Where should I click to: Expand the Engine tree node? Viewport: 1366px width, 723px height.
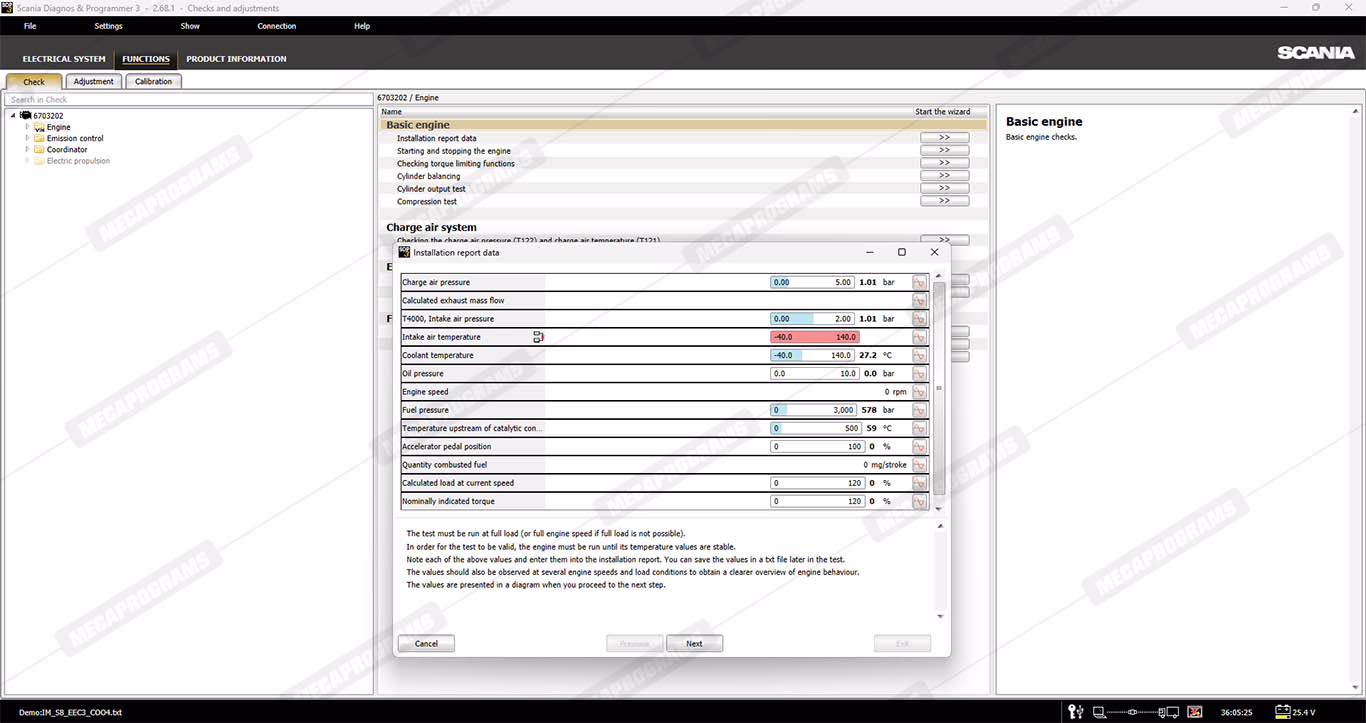[28, 127]
